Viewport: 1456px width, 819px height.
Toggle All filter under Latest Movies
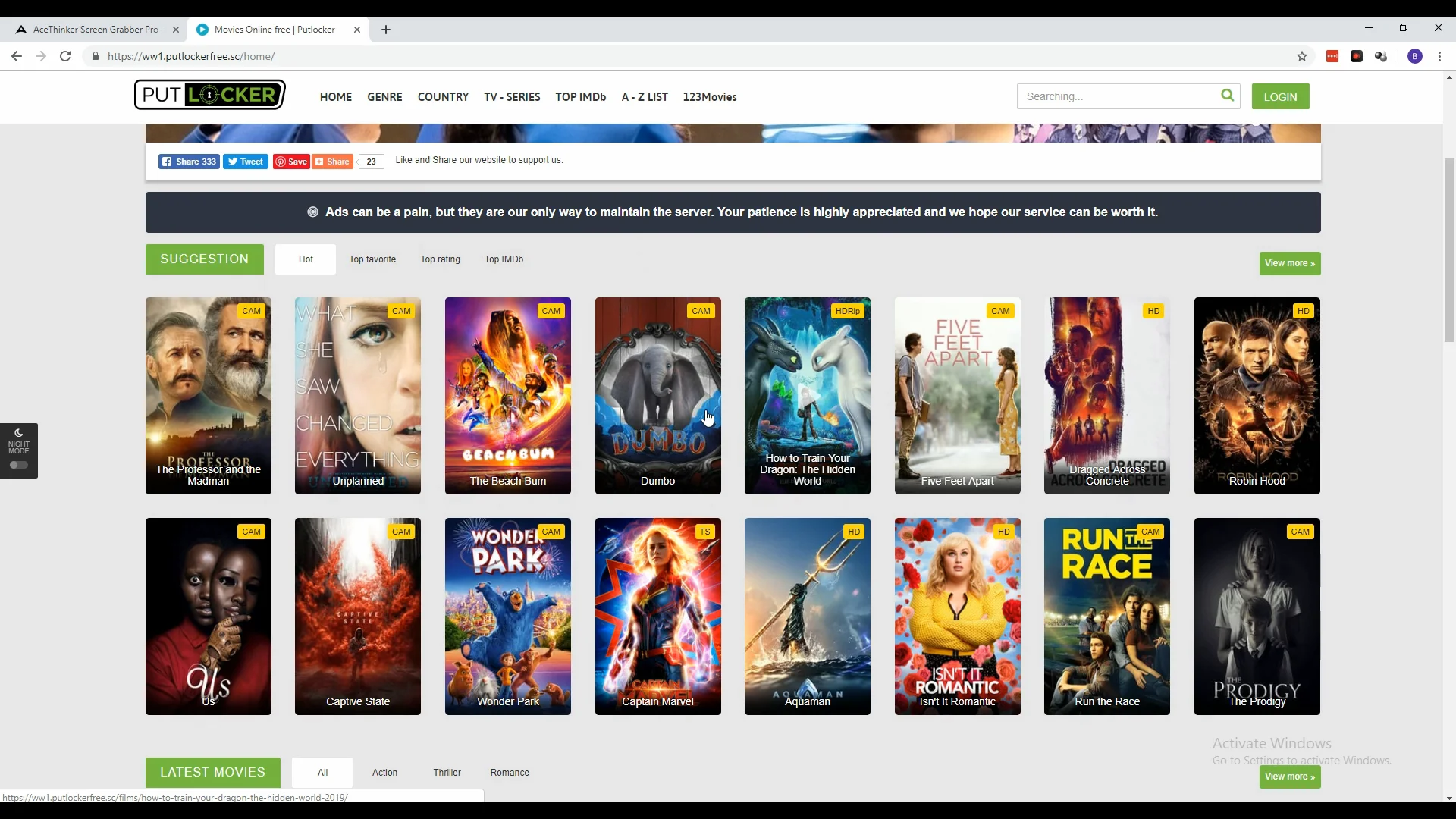[x=322, y=772]
